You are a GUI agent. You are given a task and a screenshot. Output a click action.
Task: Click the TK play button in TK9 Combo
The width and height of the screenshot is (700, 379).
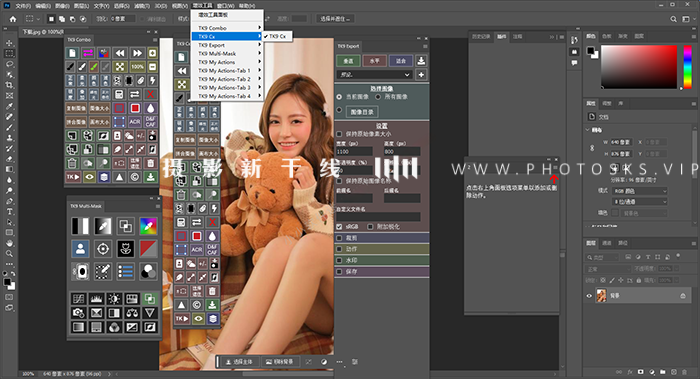[73, 177]
